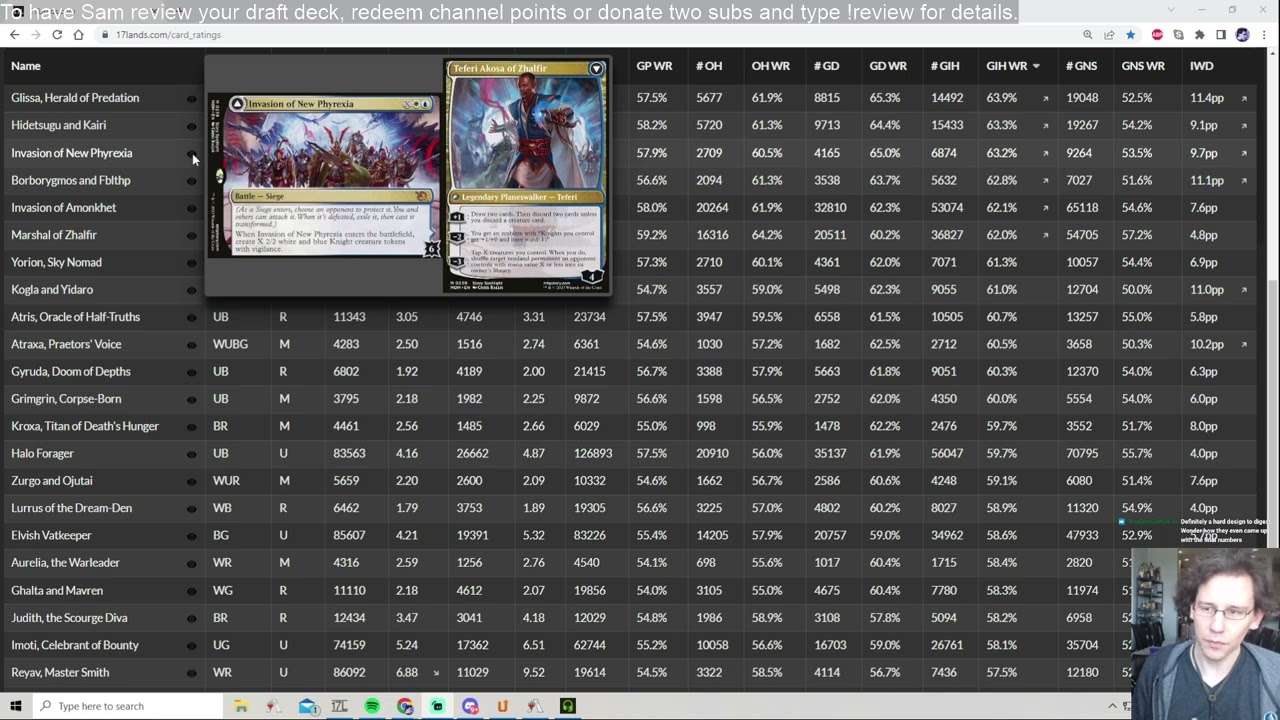The height and width of the screenshot is (720, 1280).
Task: Select Judith, the Scourge Diva card name
Action: (x=69, y=618)
